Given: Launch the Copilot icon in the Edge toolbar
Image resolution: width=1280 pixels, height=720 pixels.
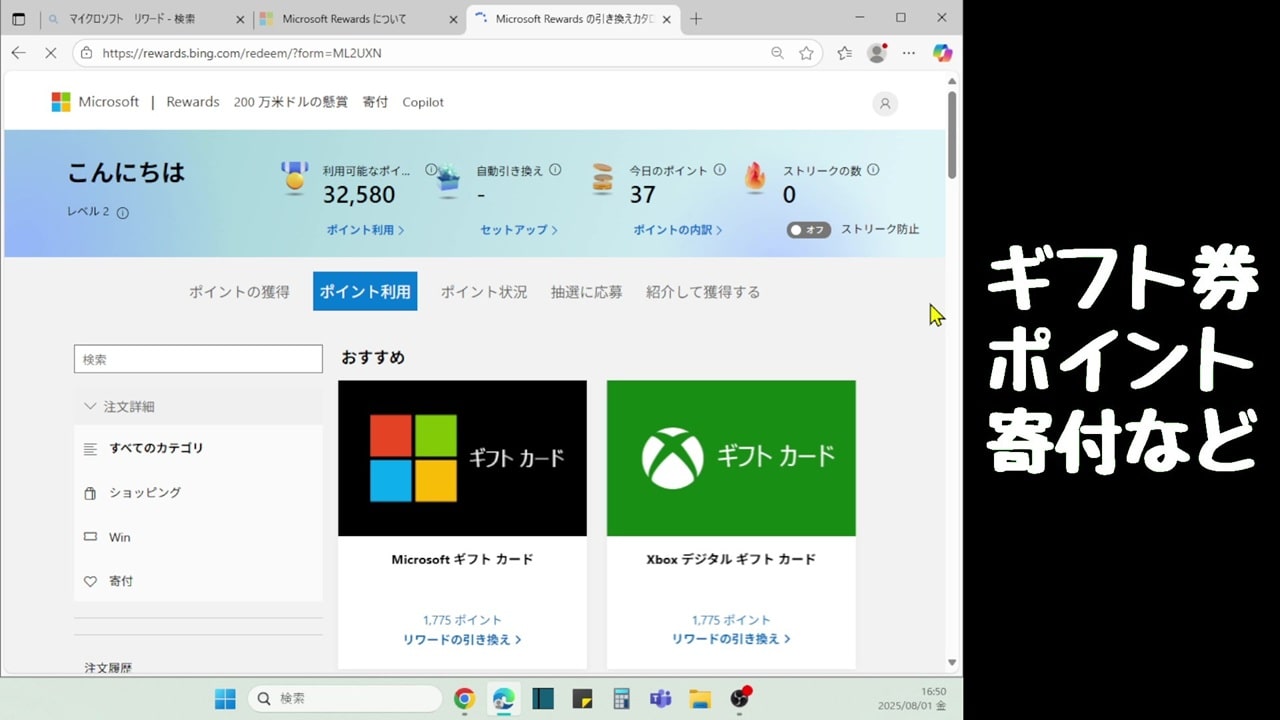Looking at the screenshot, I should (x=942, y=53).
